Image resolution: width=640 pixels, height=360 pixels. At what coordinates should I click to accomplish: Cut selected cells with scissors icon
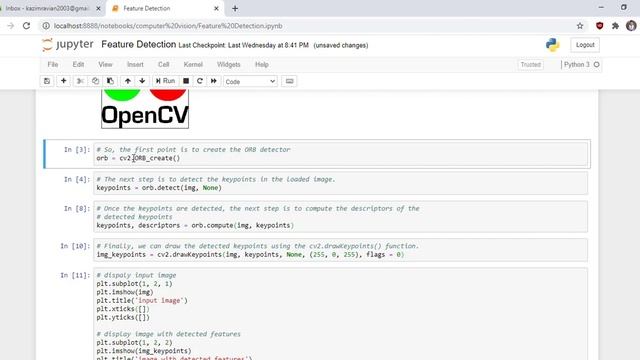pyautogui.click(x=80, y=81)
